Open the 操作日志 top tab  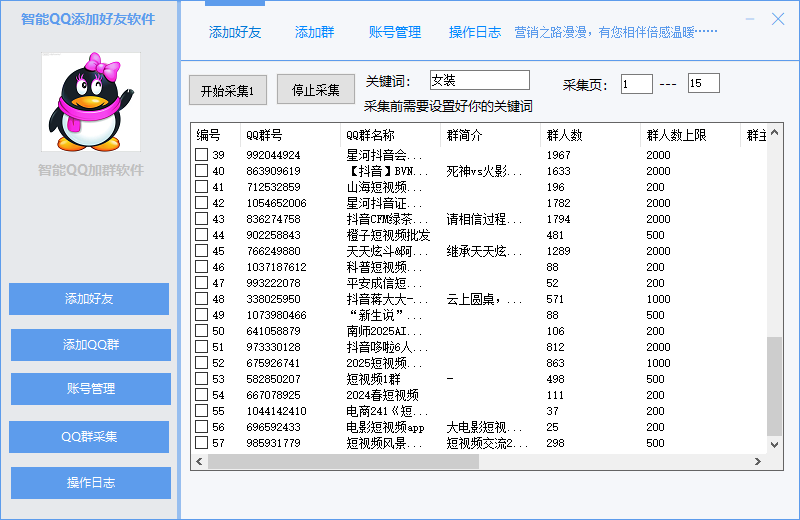(x=475, y=32)
